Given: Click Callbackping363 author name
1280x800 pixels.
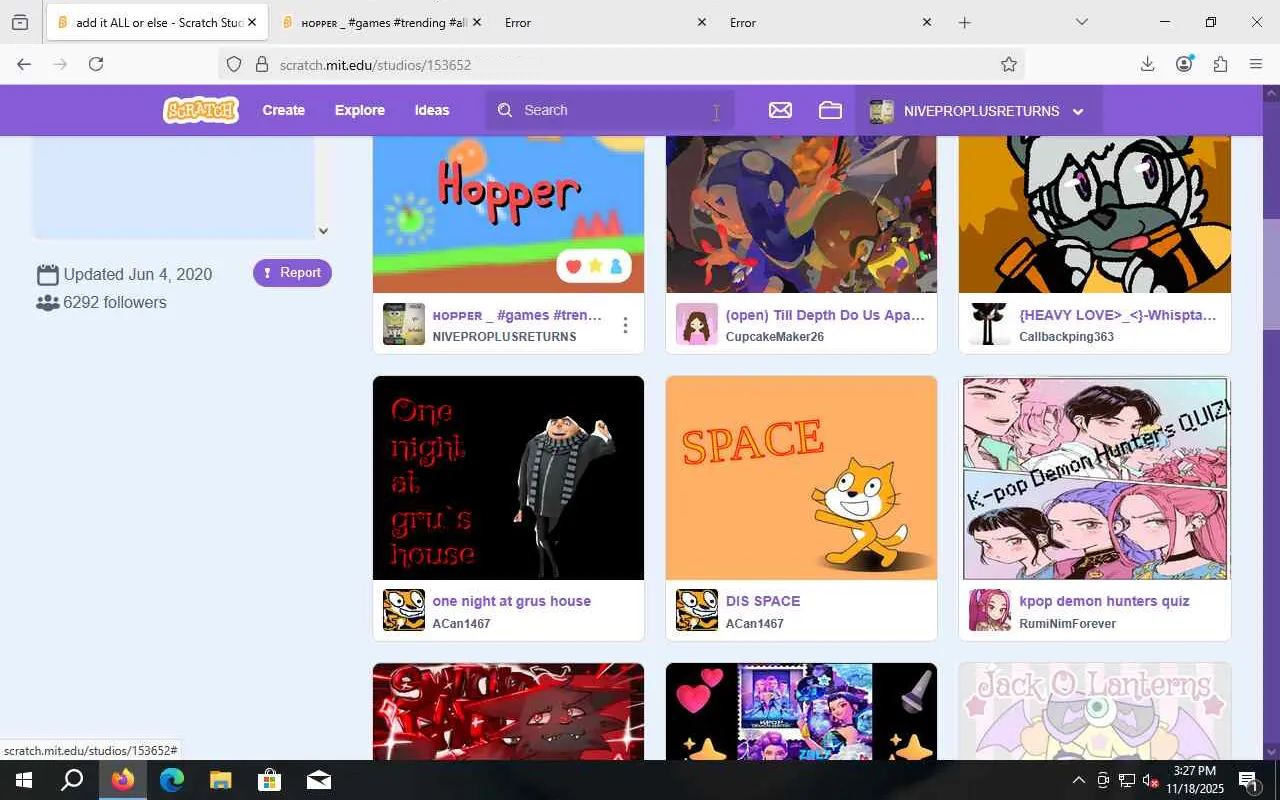Looking at the screenshot, I should coord(1066,337).
